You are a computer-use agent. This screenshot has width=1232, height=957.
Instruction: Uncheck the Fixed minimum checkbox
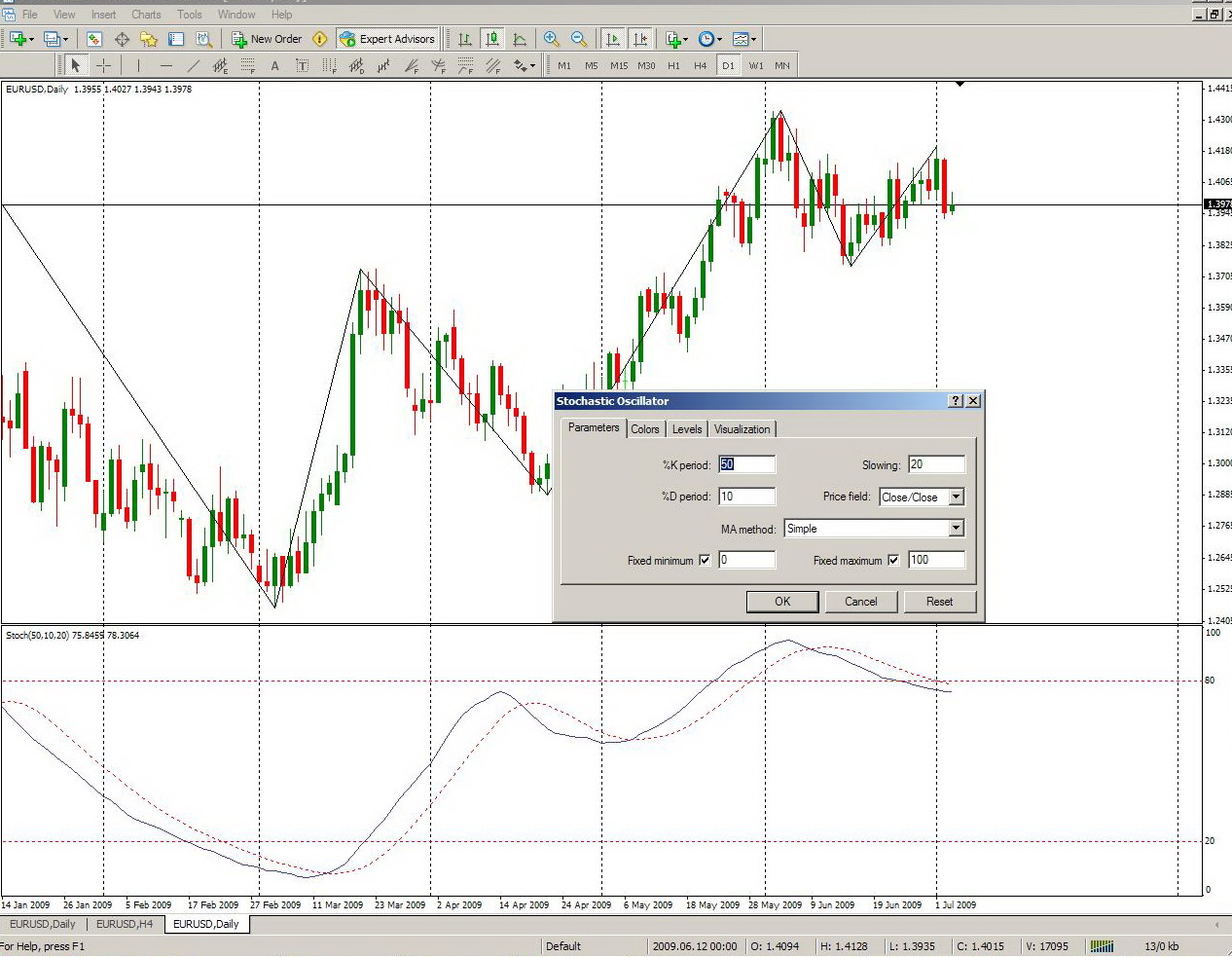pos(705,560)
